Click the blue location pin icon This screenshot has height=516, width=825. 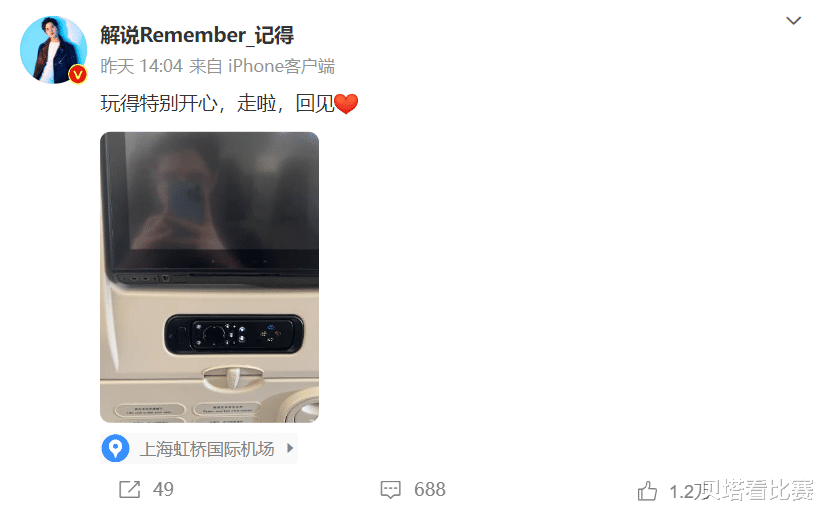[115, 449]
